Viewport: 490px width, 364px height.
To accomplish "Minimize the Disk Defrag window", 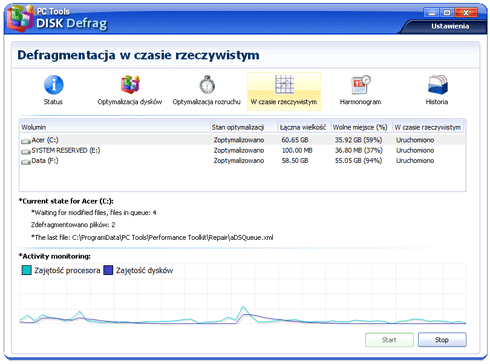I will pos(432,13).
